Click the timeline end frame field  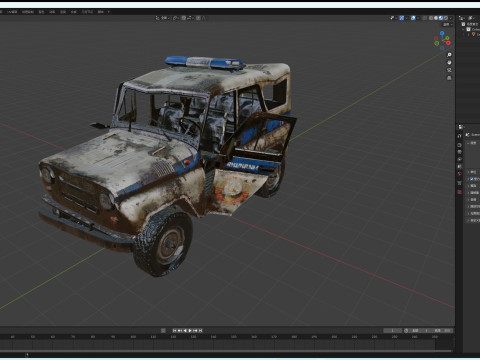coord(443,331)
